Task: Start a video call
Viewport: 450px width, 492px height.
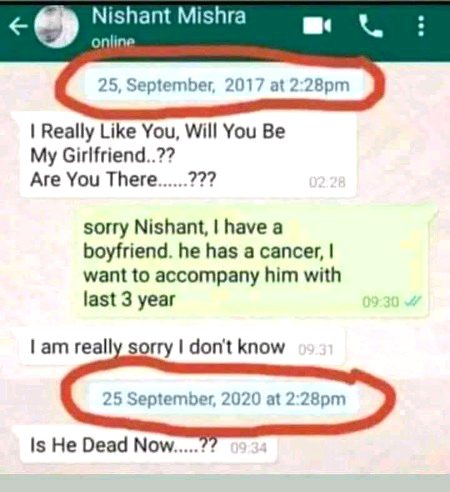Action: click(x=317, y=26)
